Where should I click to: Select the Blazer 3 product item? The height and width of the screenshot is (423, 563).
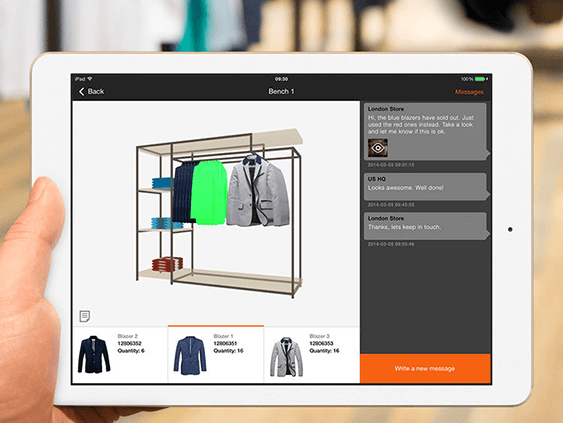pos(312,354)
